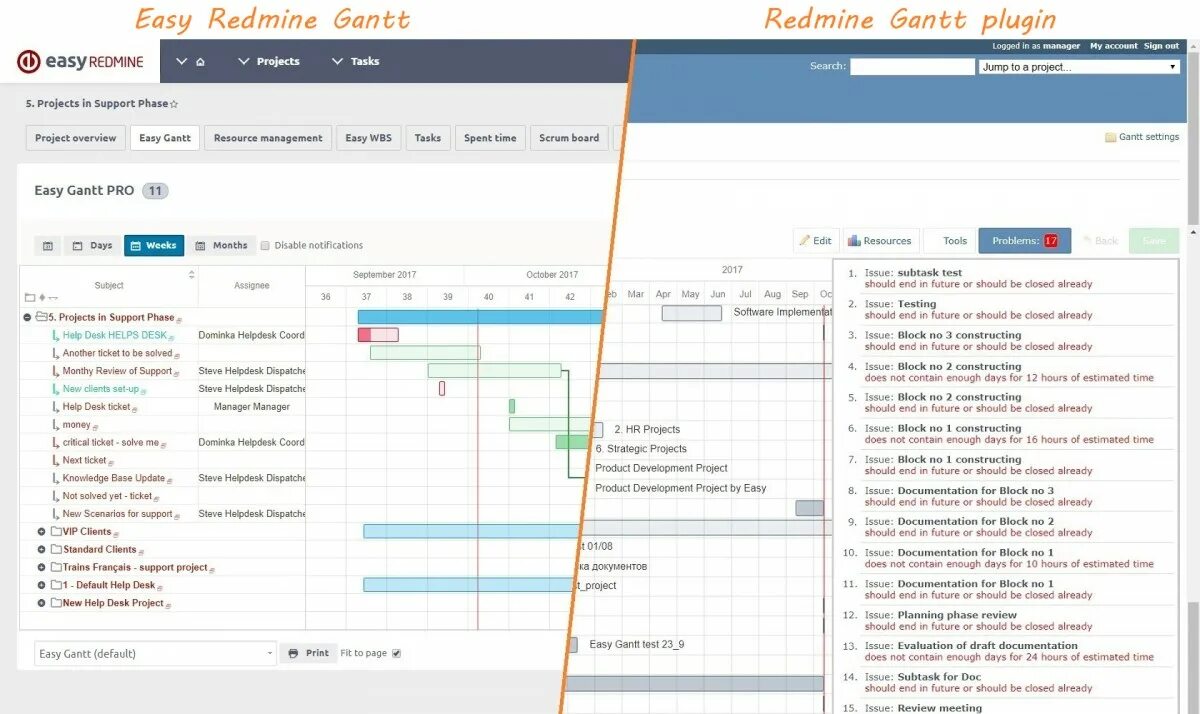Click the 'Easy Gantt test 23_9' label

point(637,645)
